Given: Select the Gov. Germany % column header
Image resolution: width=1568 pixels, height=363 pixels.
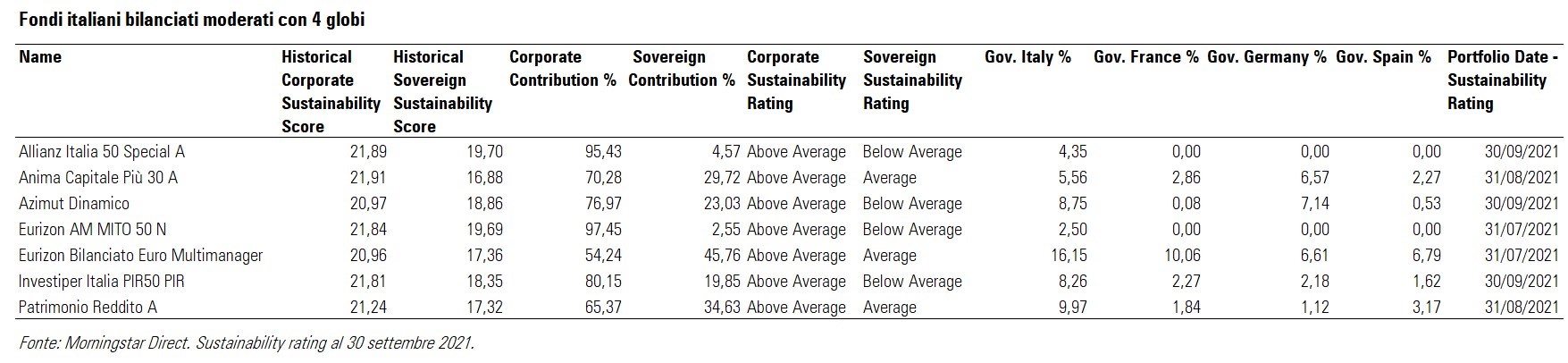Looking at the screenshot, I should pyautogui.click(x=1267, y=57).
